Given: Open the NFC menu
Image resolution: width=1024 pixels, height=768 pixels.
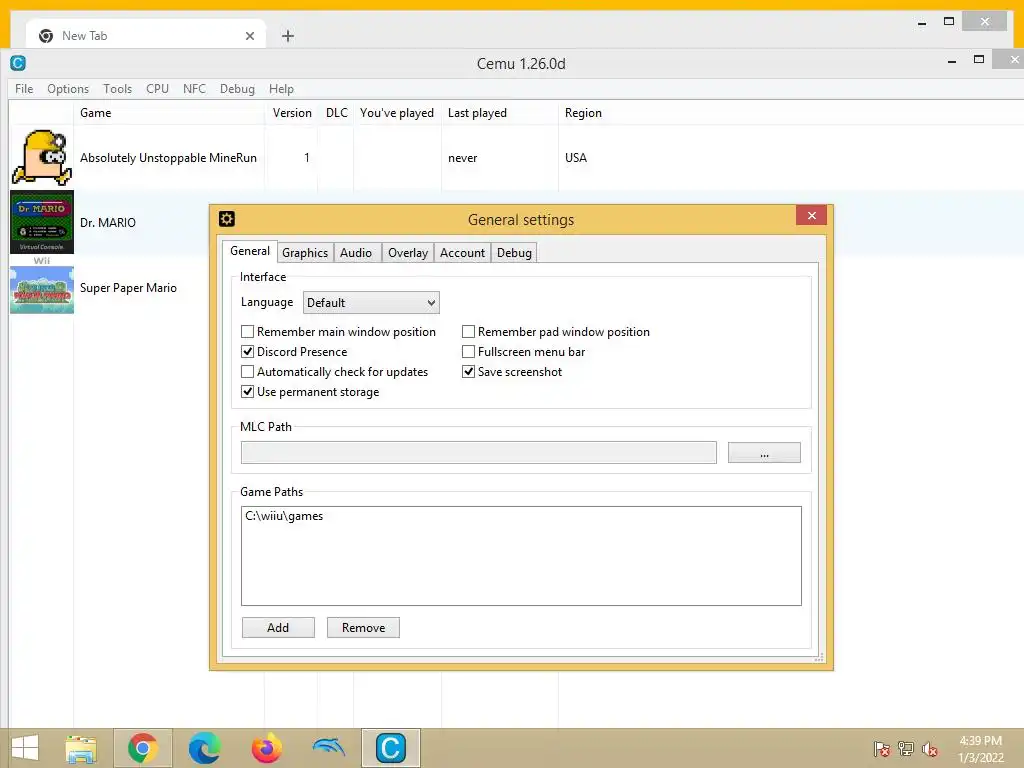Looking at the screenshot, I should pos(194,89).
